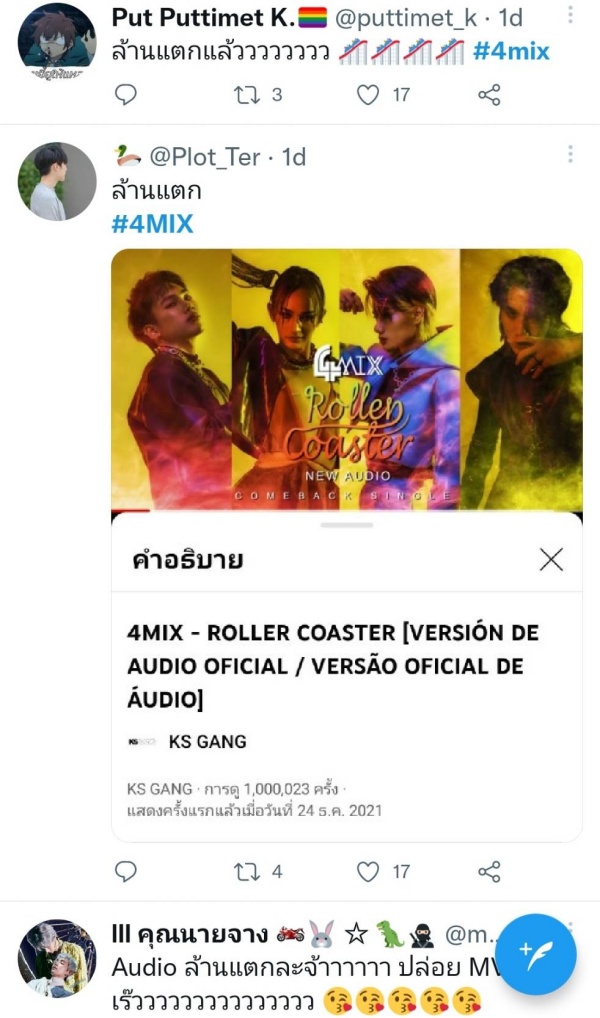600x1018 pixels.
Task: Open คุณนายจาง's profile avatar
Action: tap(56, 958)
